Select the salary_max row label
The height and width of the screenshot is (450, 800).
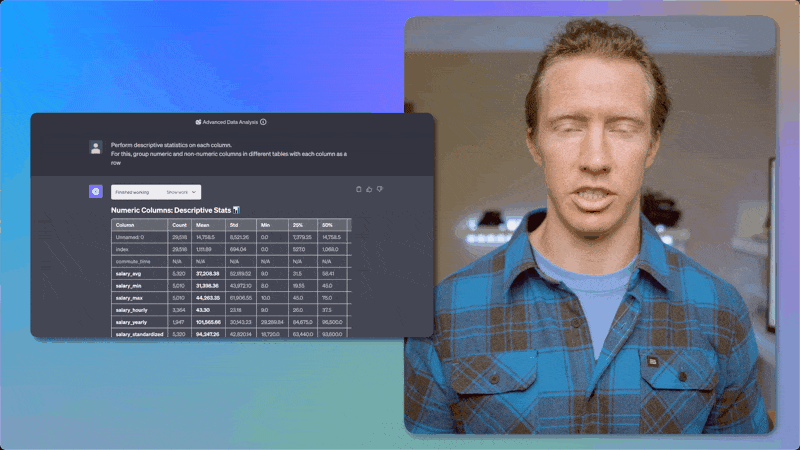click(129, 298)
